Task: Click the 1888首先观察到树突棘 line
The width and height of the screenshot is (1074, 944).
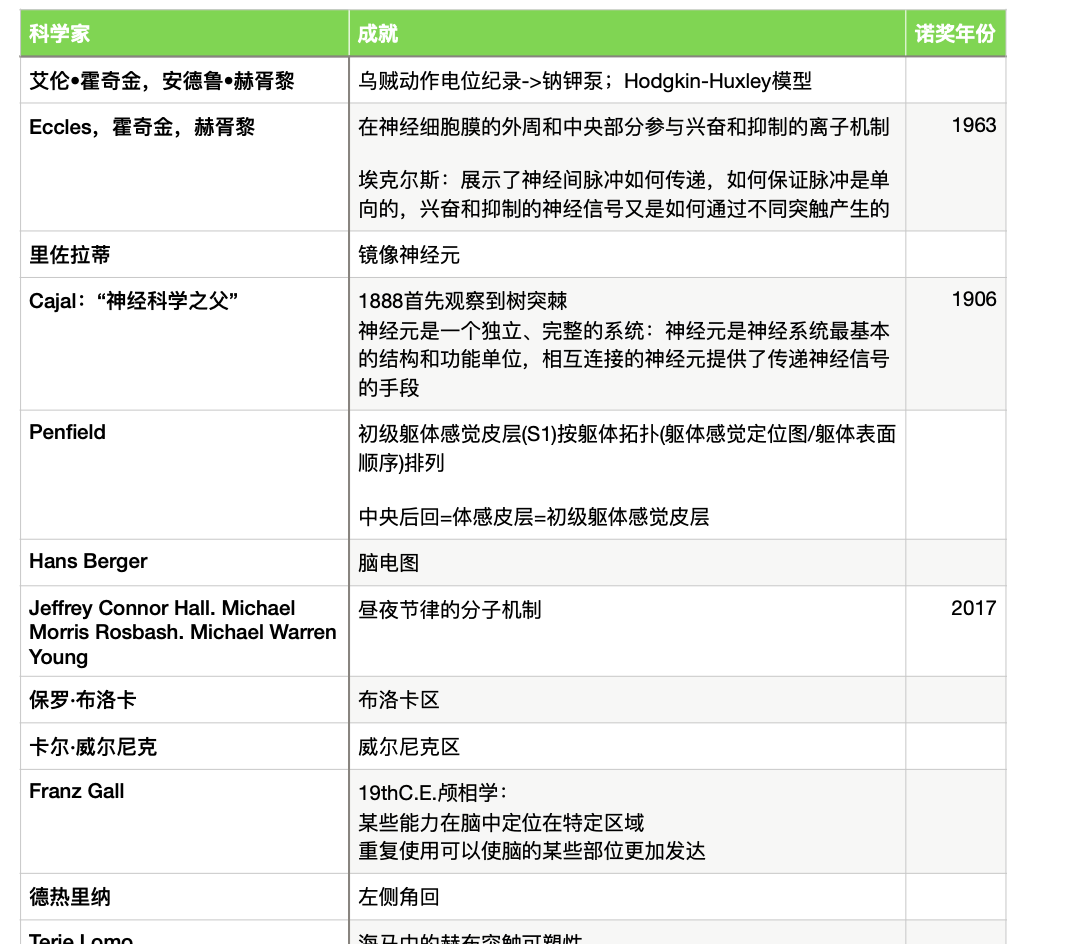Action: coord(462,301)
